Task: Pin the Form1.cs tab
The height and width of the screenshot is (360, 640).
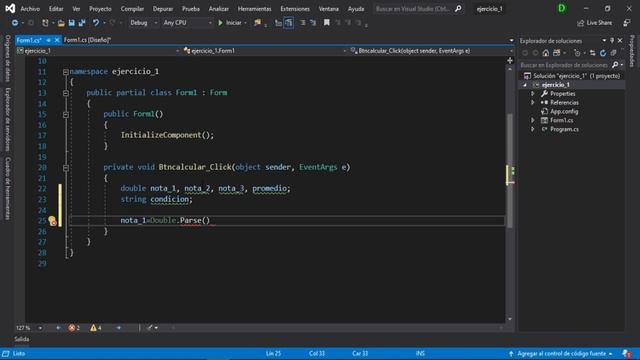Action: [48, 40]
